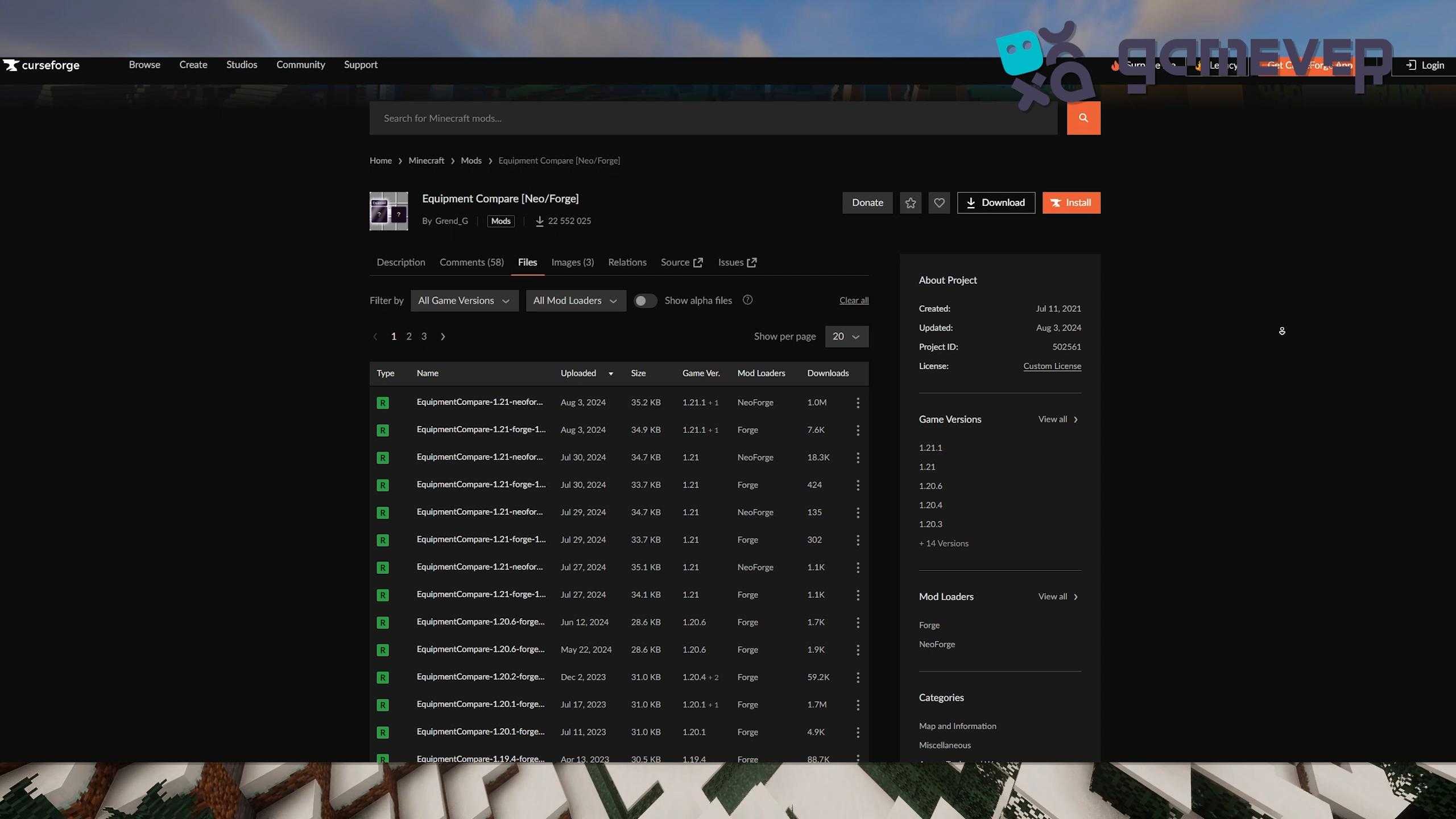
Task: Open the Jul 27, 2024 NeoForge 35.1 KB file
Action: click(479, 567)
